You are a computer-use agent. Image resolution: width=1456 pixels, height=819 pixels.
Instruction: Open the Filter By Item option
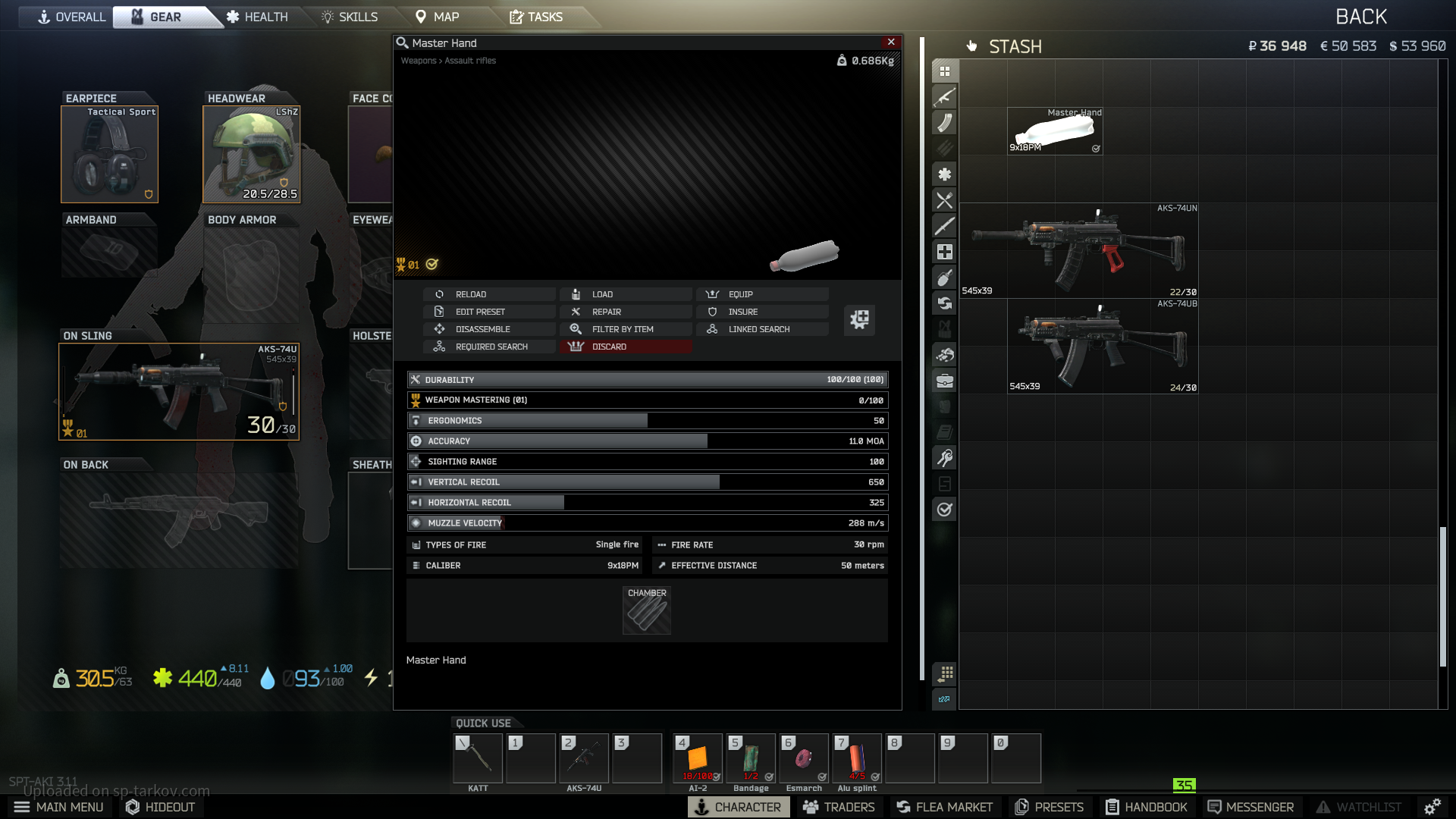[x=623, y=329]
